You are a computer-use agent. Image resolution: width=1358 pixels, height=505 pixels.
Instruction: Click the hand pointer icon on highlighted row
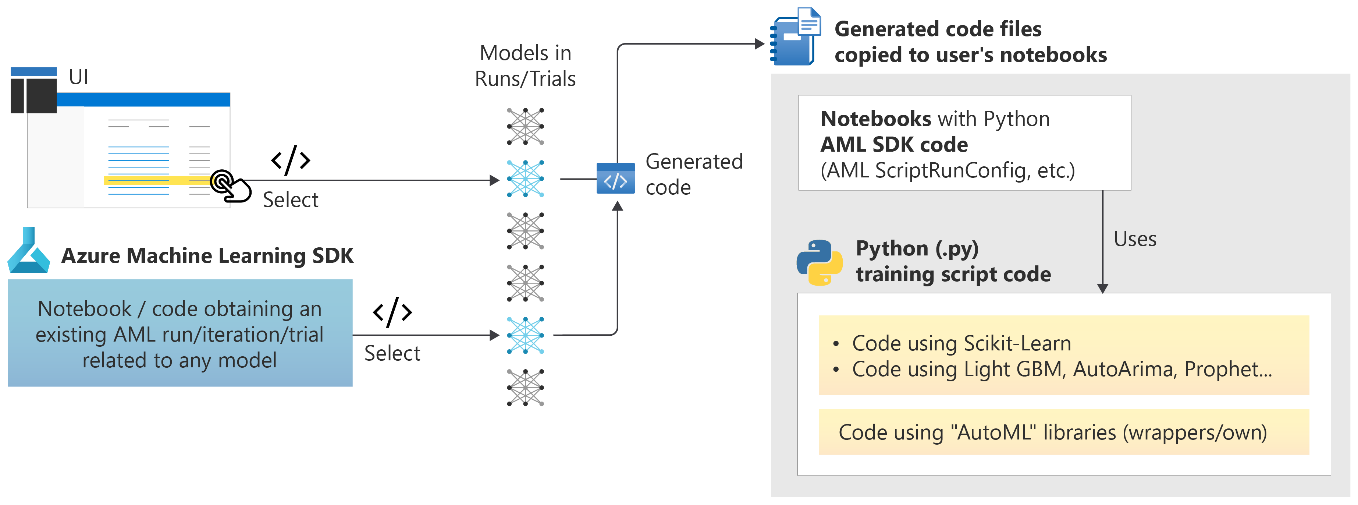[231, 185]
